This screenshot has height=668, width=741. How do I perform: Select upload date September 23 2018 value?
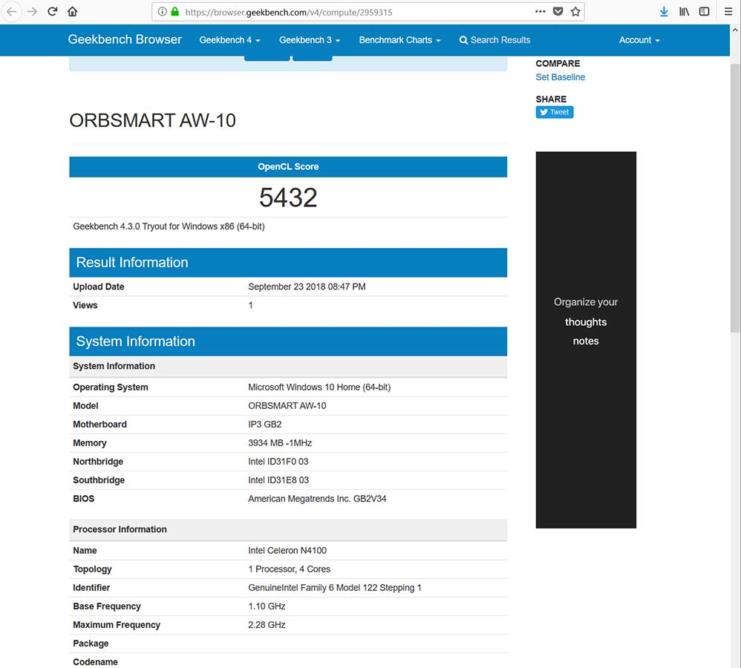307,287
